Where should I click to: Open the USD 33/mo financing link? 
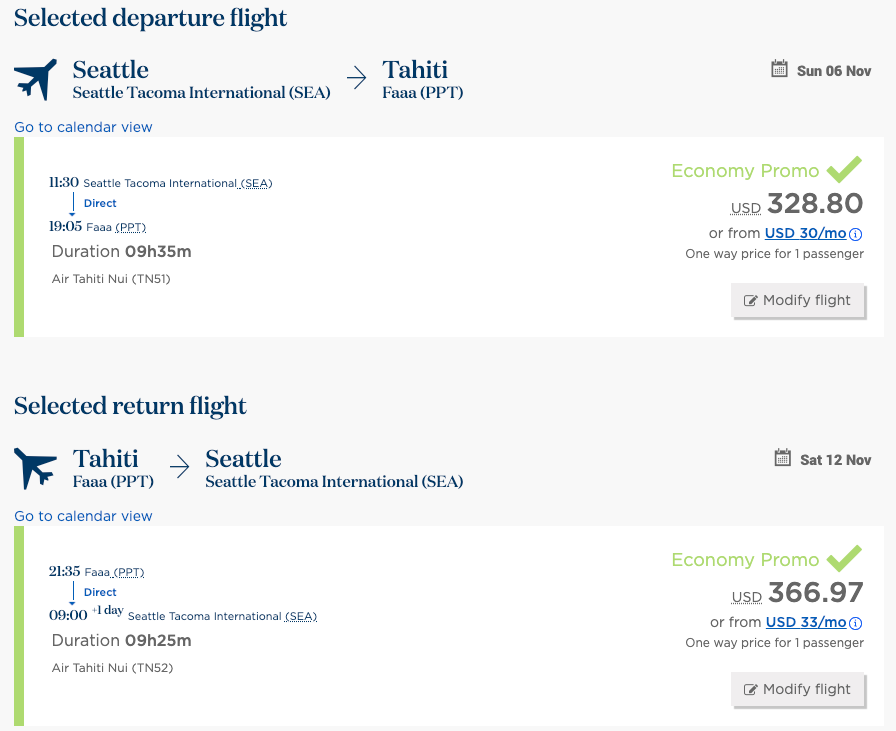coord(806,622)
